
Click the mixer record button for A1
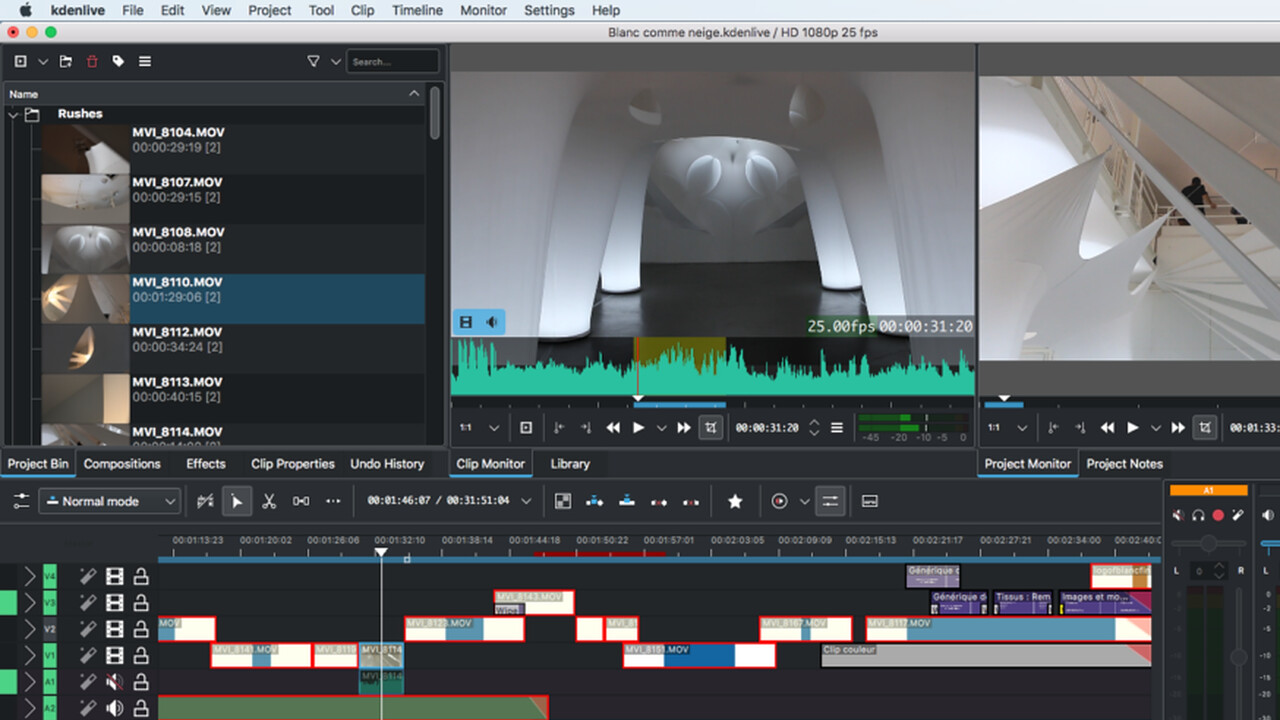(1218, 515)
